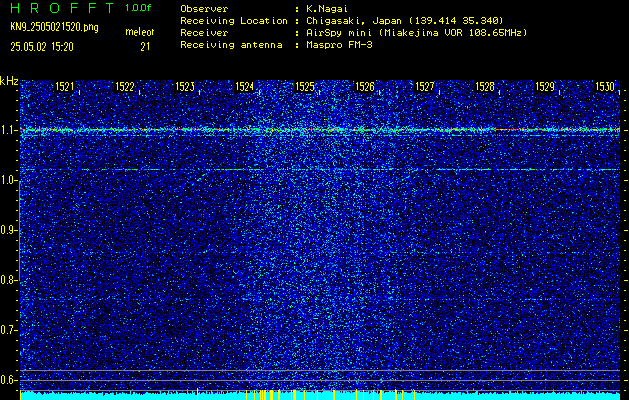Screen dimensions: 629x400
Task: Click the 0.8 frequency axis label
Action: (x=8, y=280)
